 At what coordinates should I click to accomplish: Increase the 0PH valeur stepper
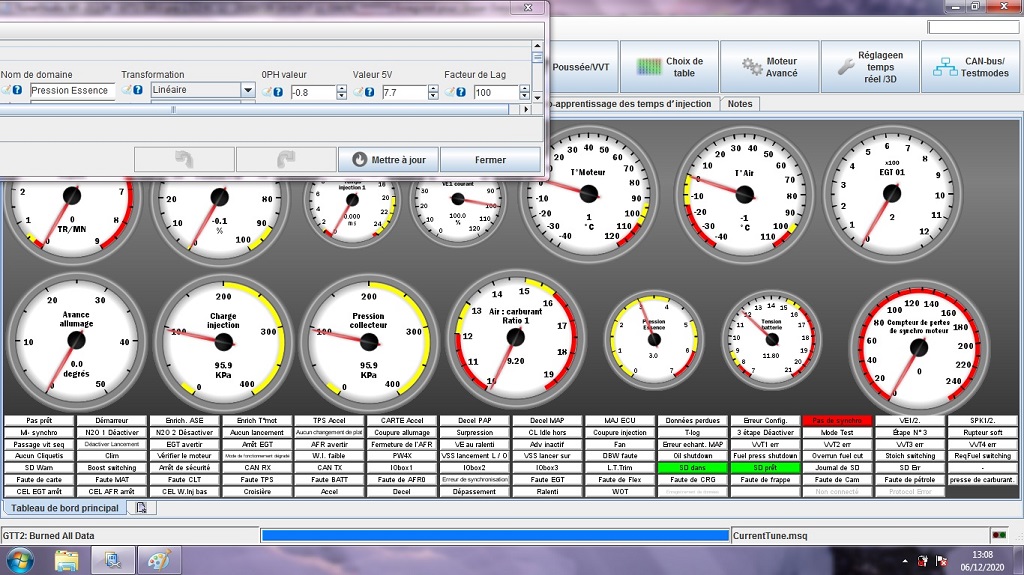coord(342,88)
